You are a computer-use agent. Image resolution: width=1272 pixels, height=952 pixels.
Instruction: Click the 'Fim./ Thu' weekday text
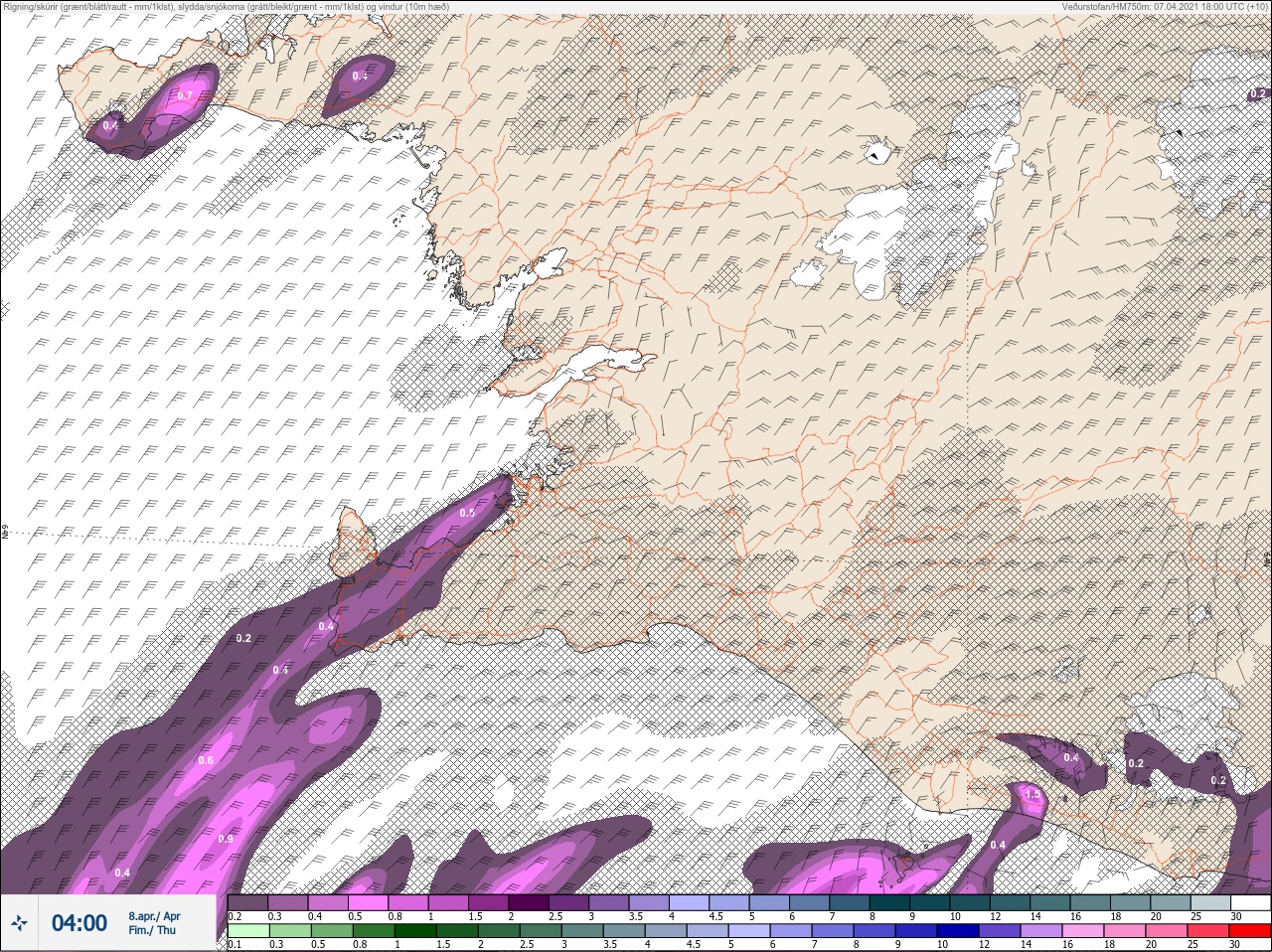(x=152, y=930)
